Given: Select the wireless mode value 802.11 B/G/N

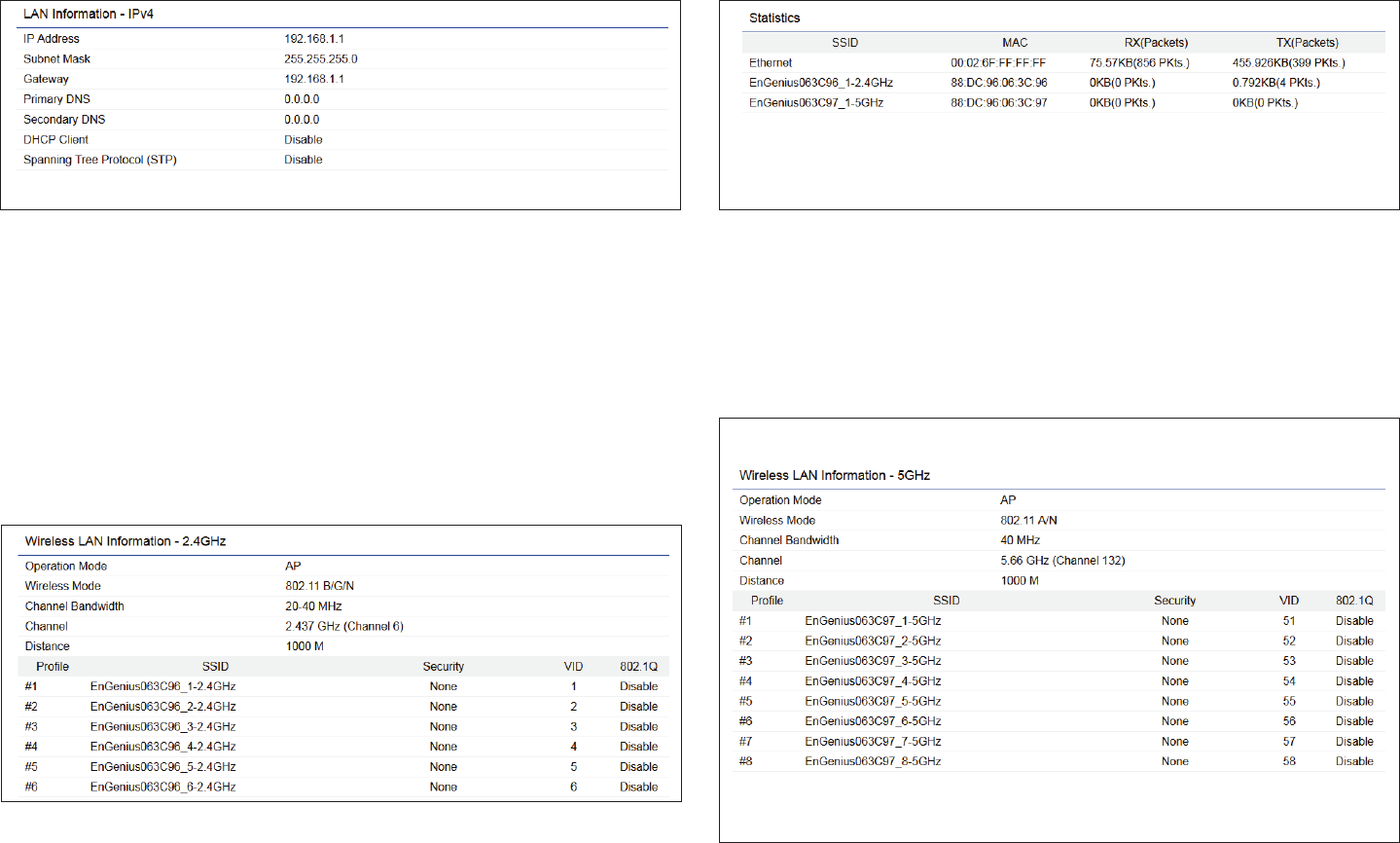Looking at the screenshot, I should coord(320,586).
